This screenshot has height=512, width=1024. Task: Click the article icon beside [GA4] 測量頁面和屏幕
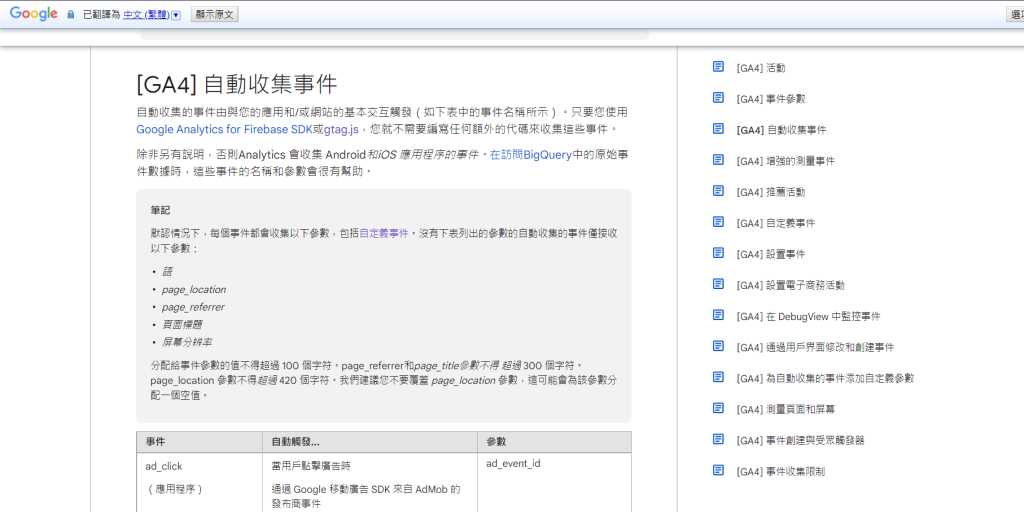point(718,408)
